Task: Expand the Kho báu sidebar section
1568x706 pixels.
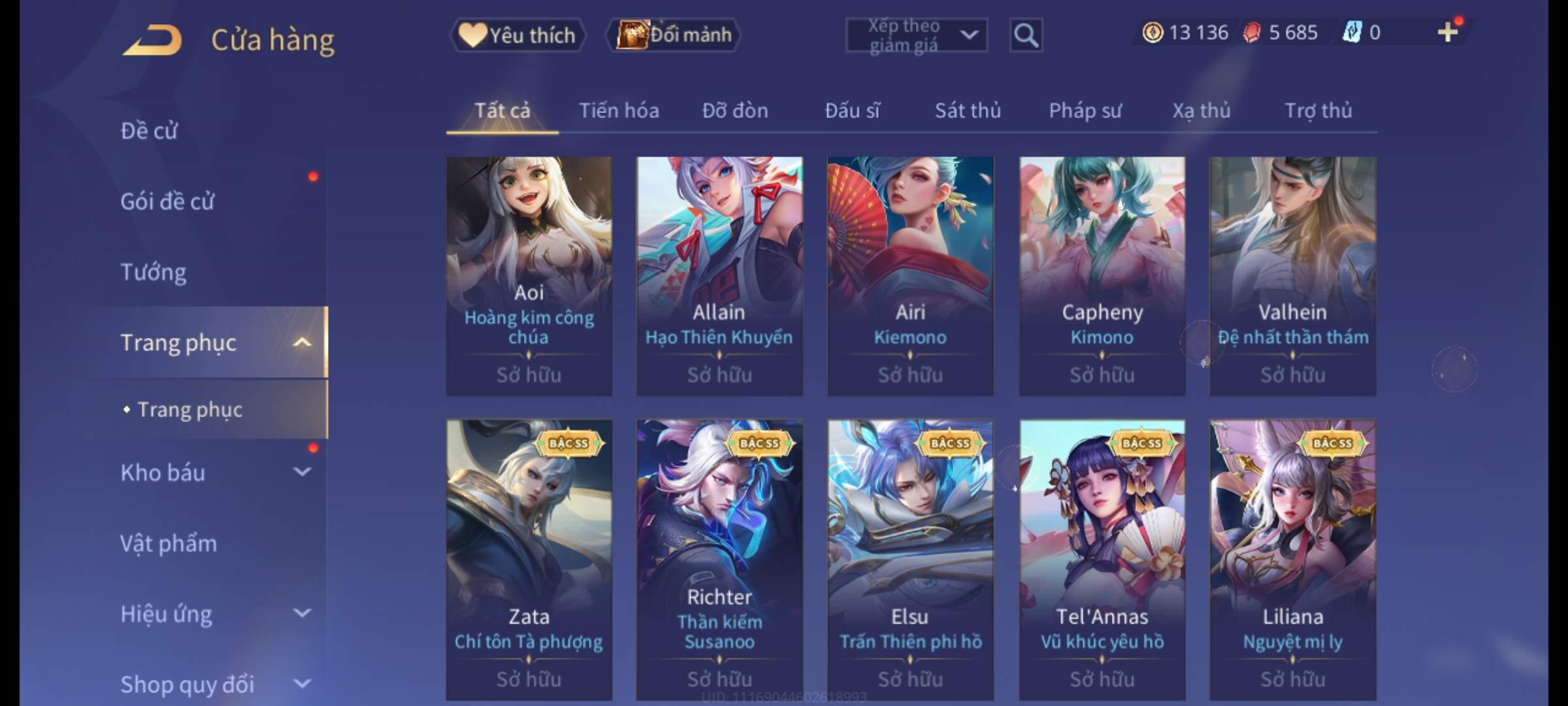Action: pyautogui.click(x=302, y=471)
